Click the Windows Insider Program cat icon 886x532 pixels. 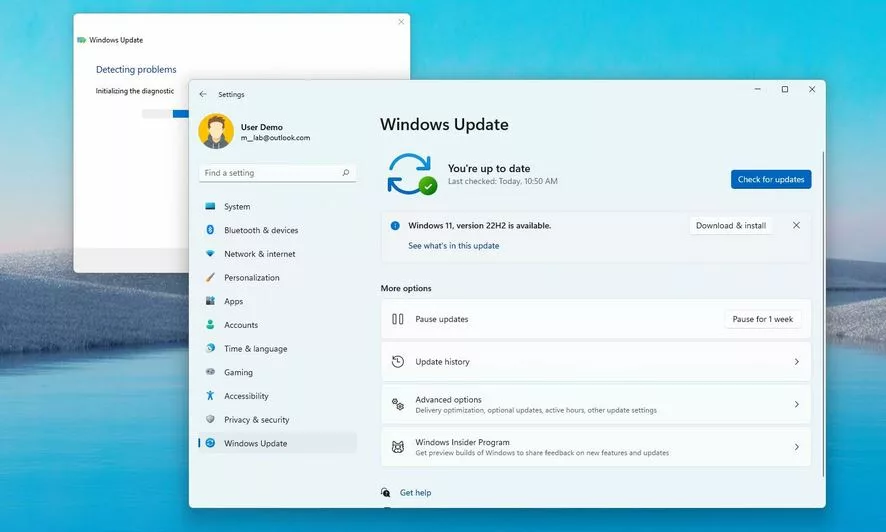click(398, 447)
